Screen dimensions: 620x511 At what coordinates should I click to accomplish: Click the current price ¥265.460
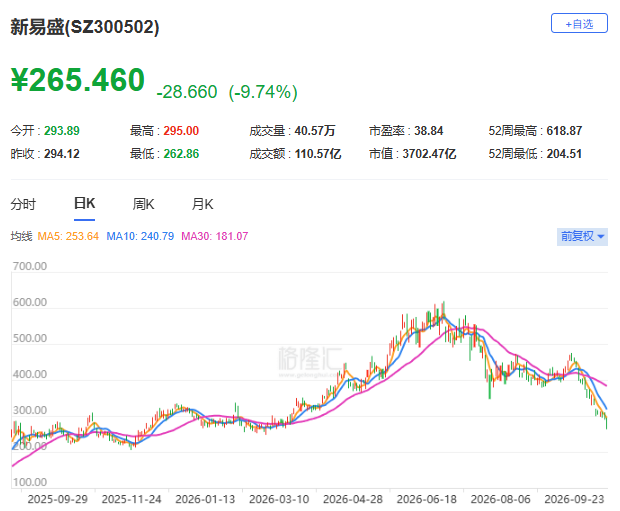pos(78,80)
